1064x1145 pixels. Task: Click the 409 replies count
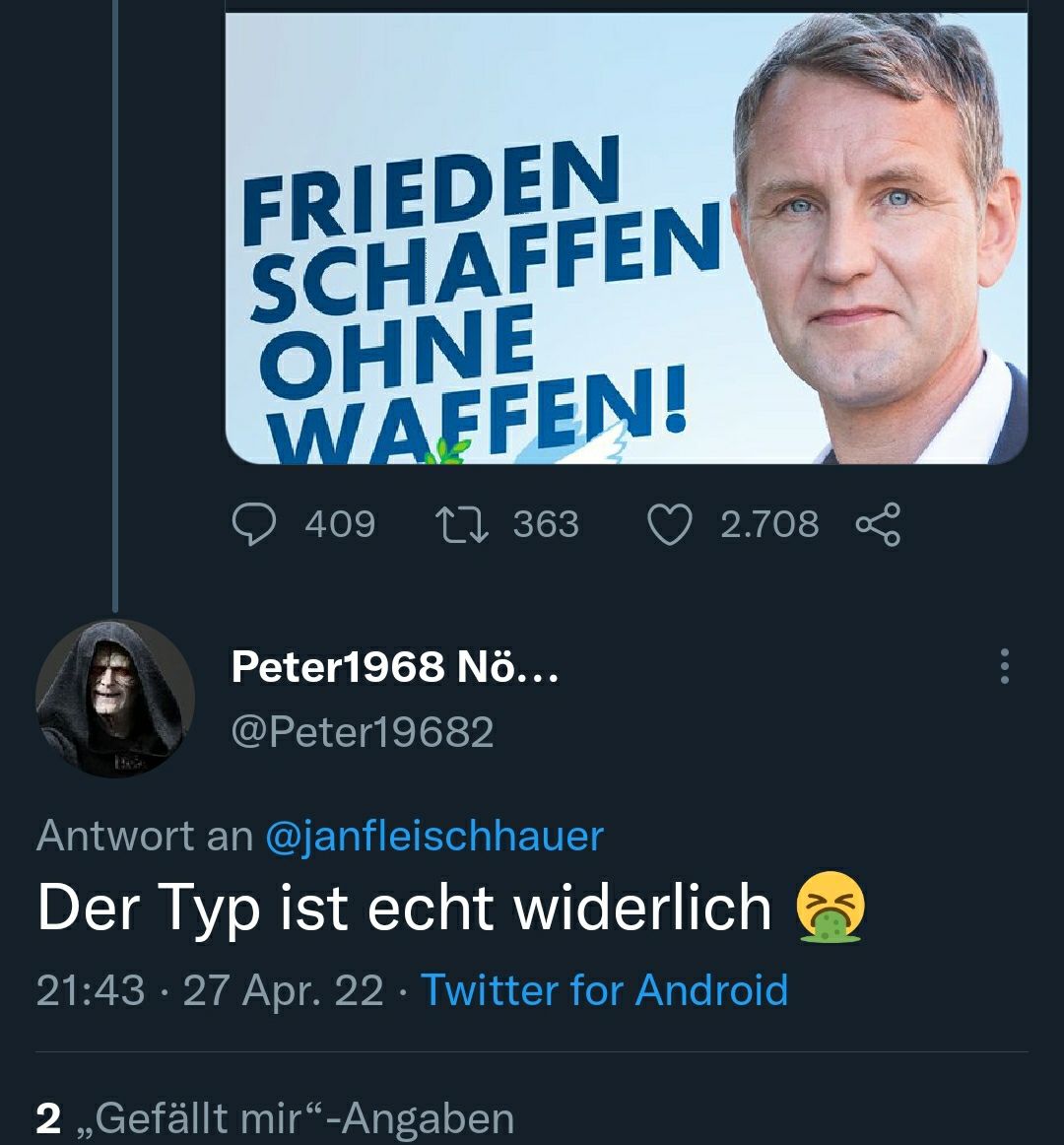[340, 524]
